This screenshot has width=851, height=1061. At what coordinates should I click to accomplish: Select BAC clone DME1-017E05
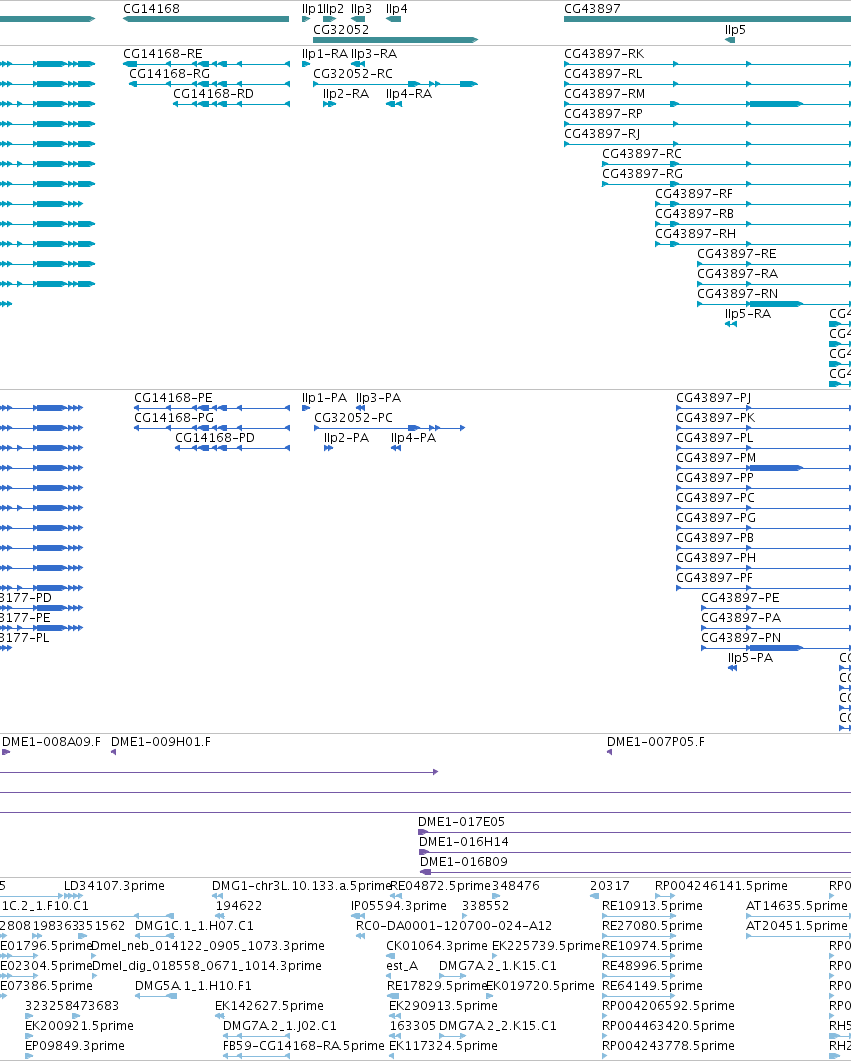click(x=461, y=821)
